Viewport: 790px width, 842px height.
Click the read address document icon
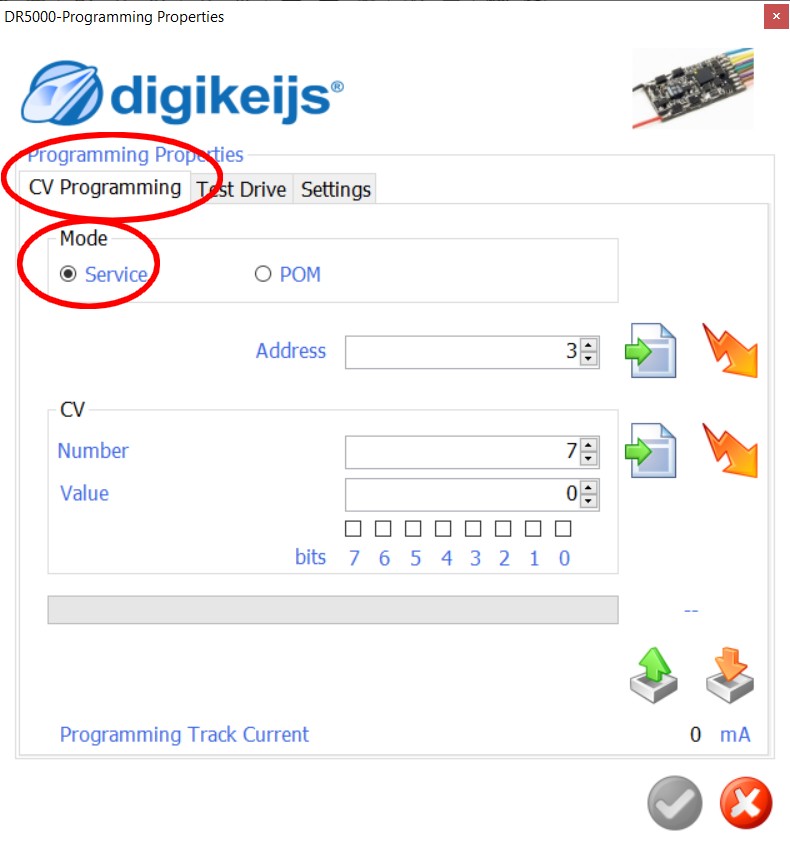click(651, 351)
